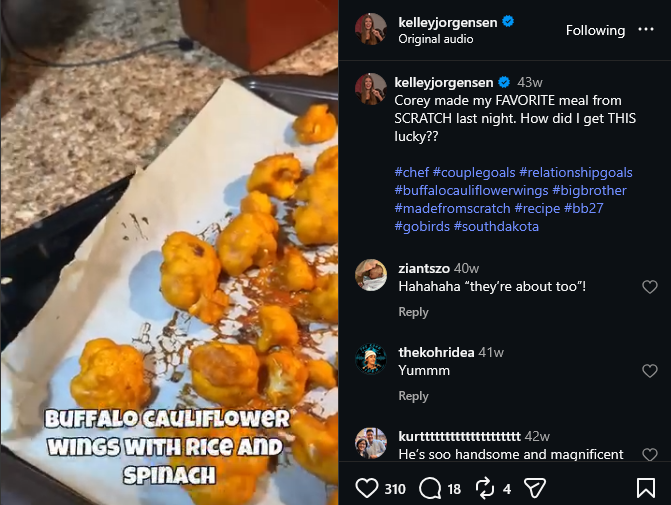671x505 pixels.
Task: Like thekohridea's Yummm comment
Action: (650, 371)
